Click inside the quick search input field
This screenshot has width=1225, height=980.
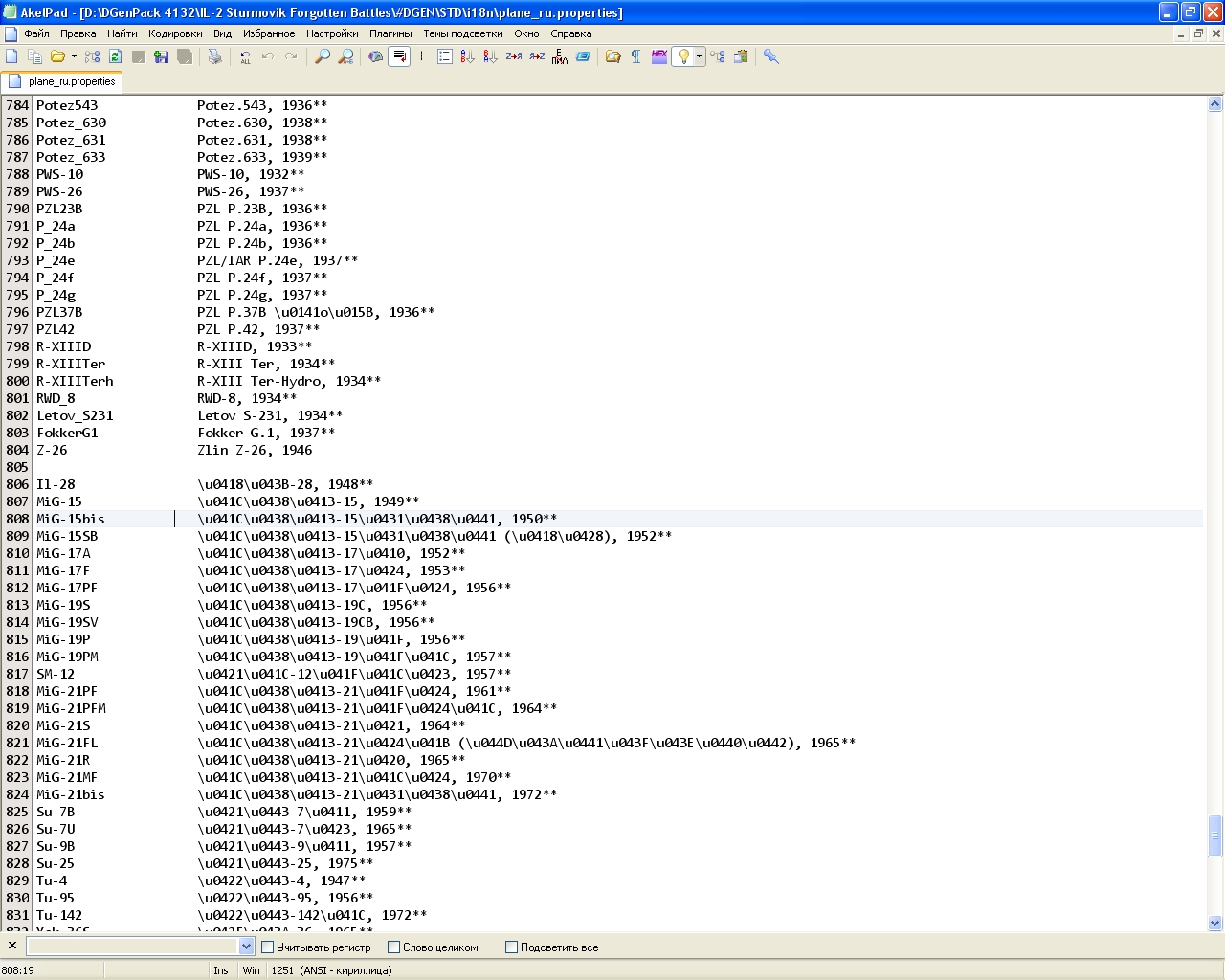click(132, 947)
